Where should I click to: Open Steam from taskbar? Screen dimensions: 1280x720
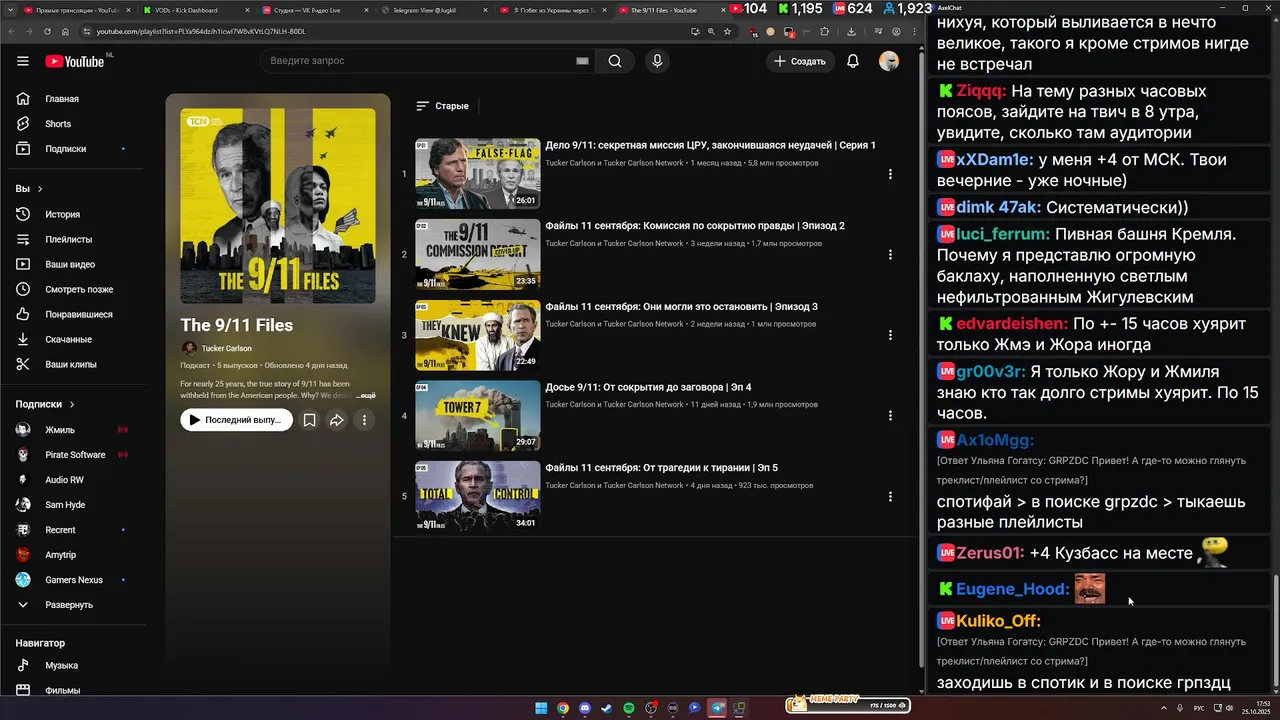pyautogui.click(x=607, y=708)
